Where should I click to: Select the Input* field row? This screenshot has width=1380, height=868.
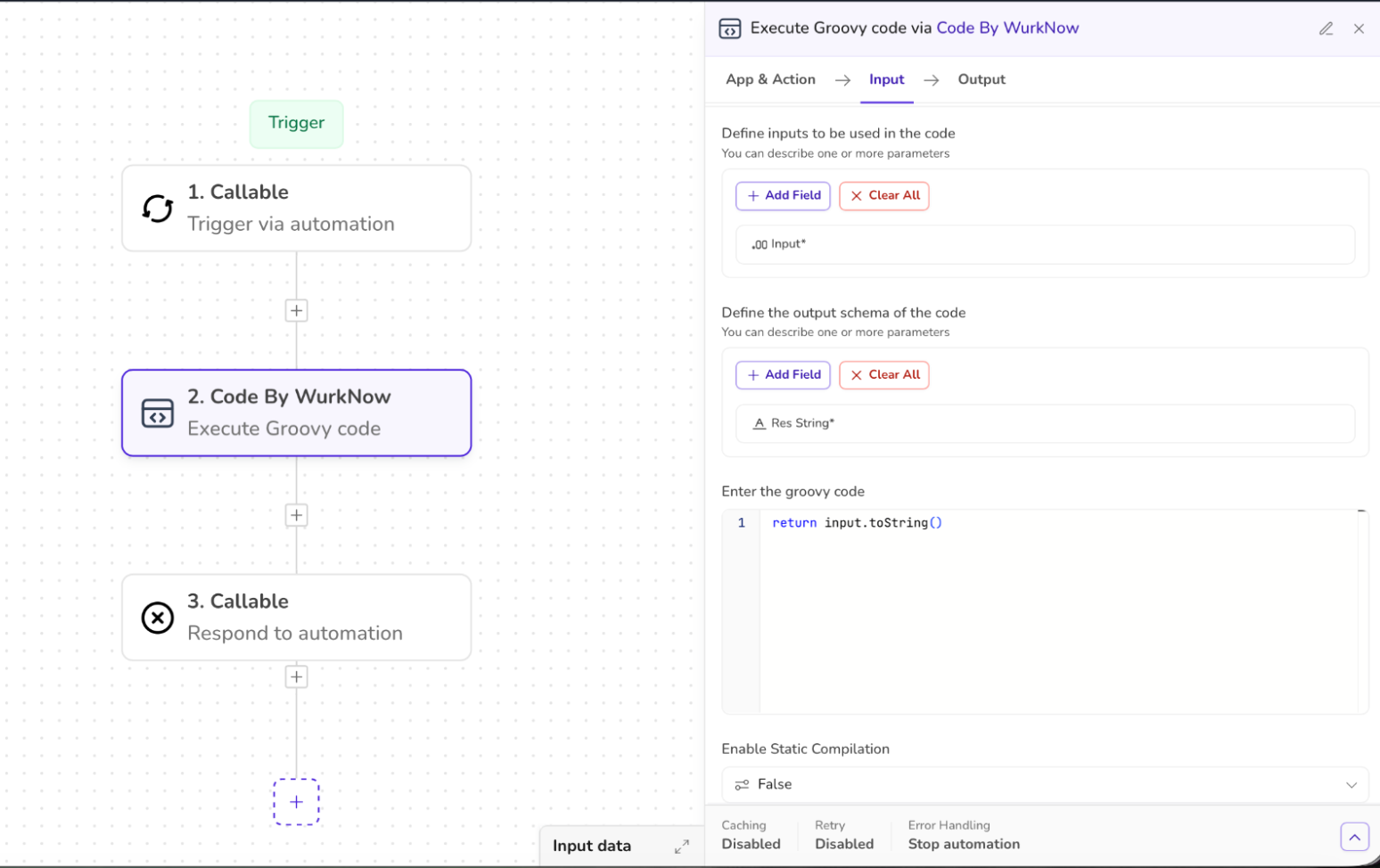point(1045,245)
